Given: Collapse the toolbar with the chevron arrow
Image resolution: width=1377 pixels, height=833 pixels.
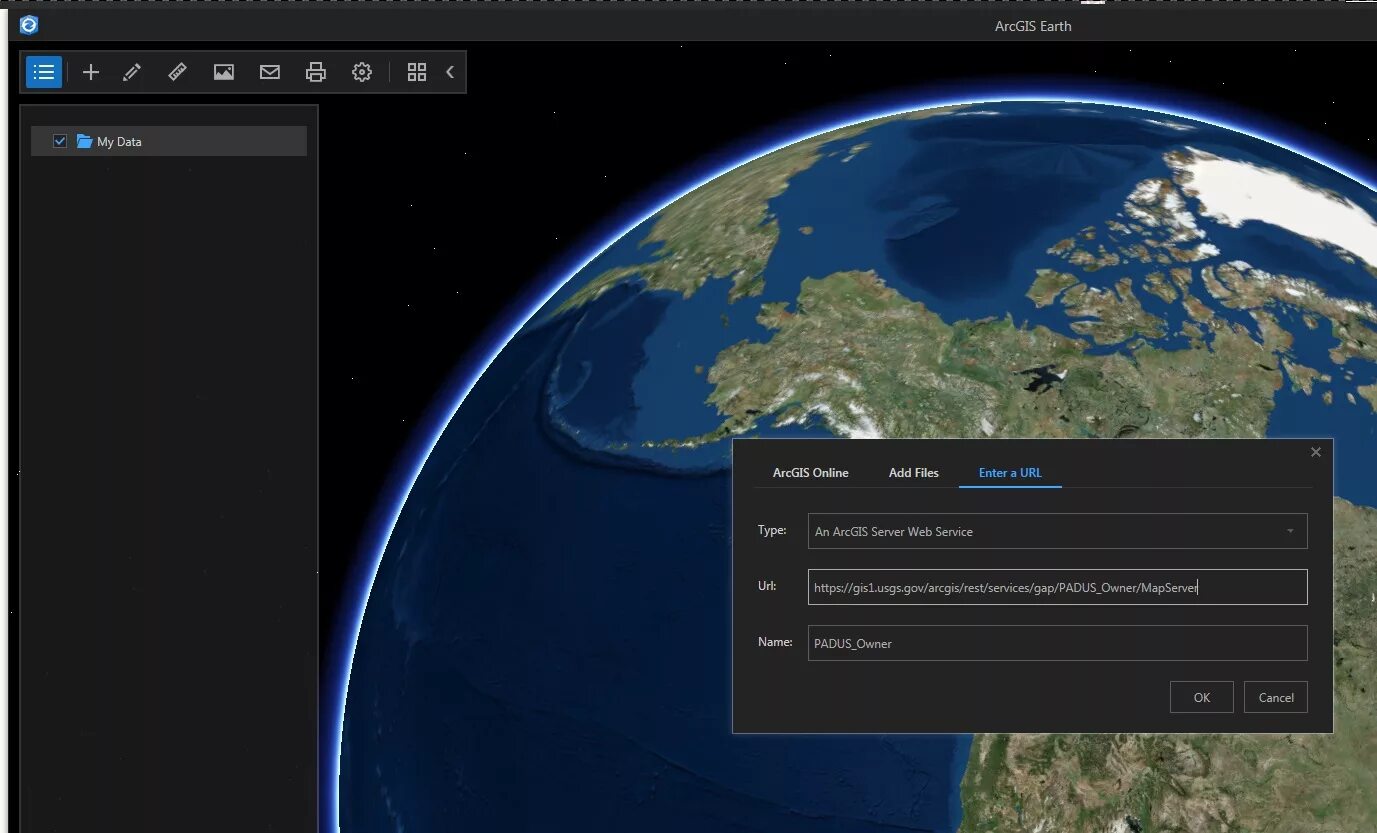Looking at the screenshot, I should [x=450, y=72].
